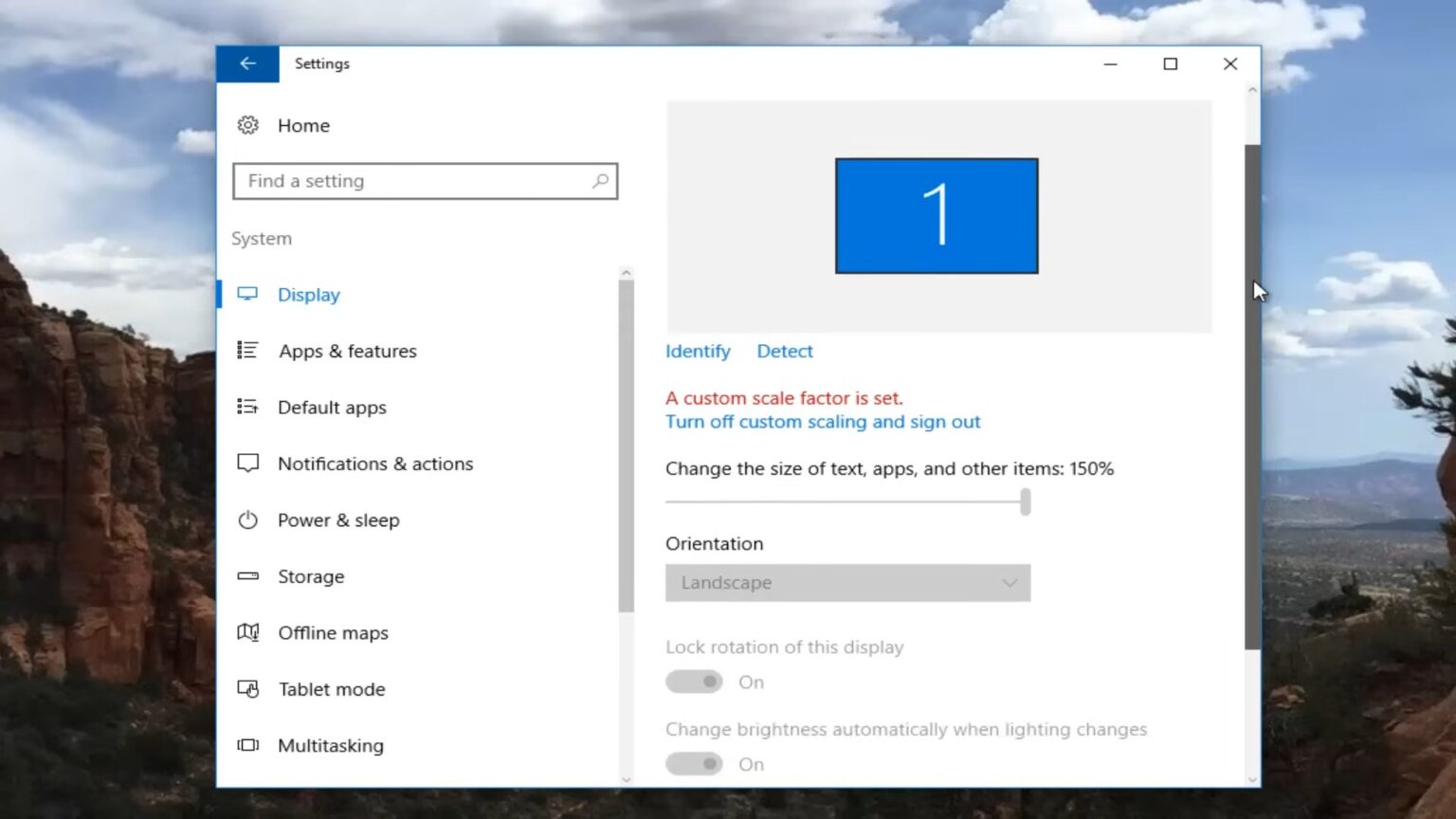Image resolution: width=1456 pixels, height=819 pixels.
Task: Click the Power & sleep icon
Action: click(247, 519)
